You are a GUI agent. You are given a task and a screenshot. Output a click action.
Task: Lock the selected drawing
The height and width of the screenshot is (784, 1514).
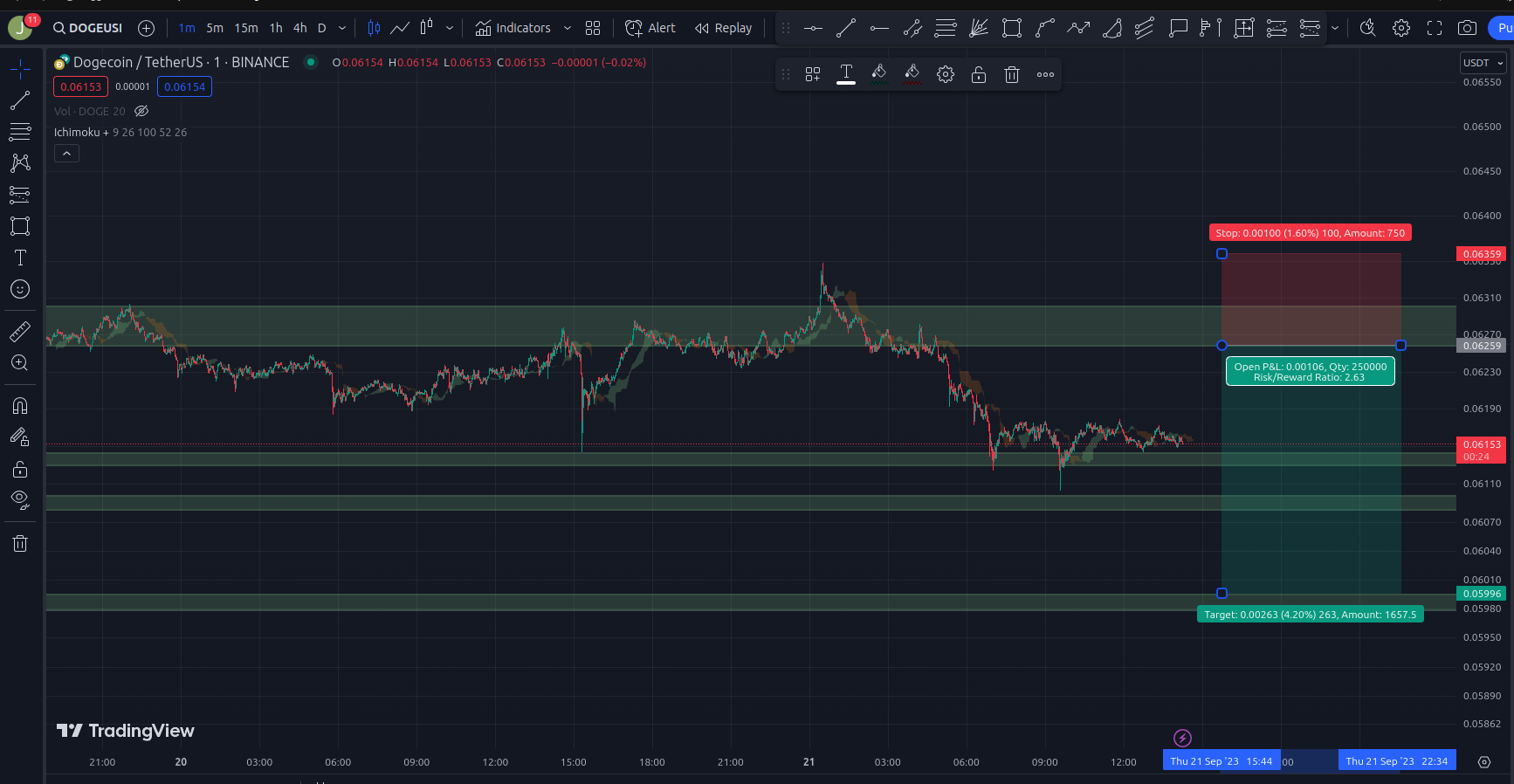click(979, 74)
